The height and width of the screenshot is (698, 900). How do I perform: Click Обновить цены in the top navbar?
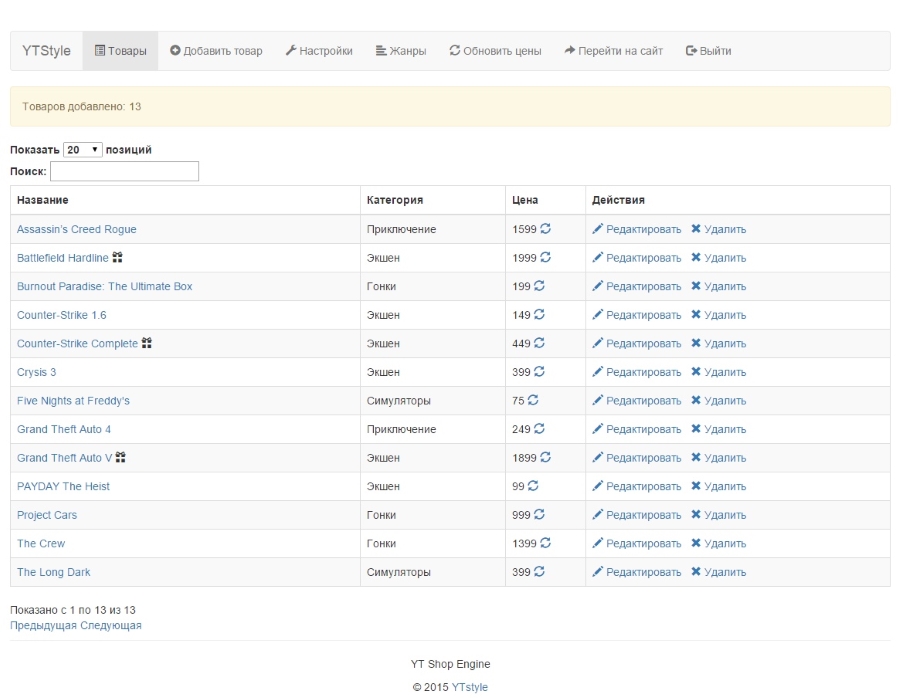coord(495,51)
